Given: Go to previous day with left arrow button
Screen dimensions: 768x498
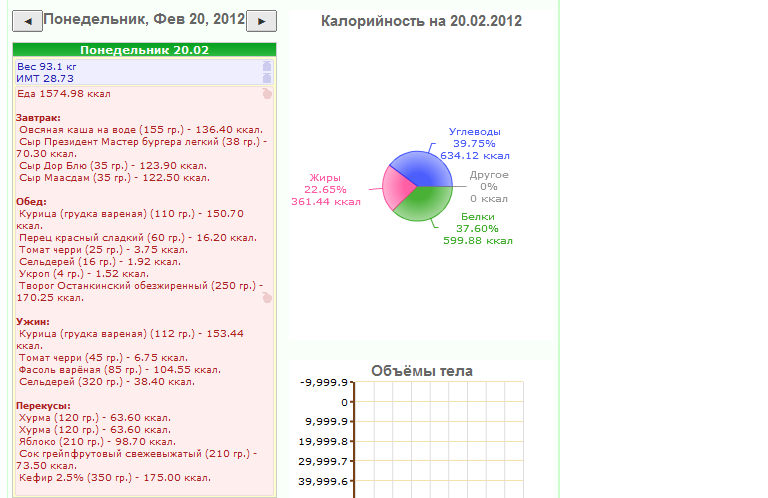Looking at the screenshot, I should pos(27,21).
